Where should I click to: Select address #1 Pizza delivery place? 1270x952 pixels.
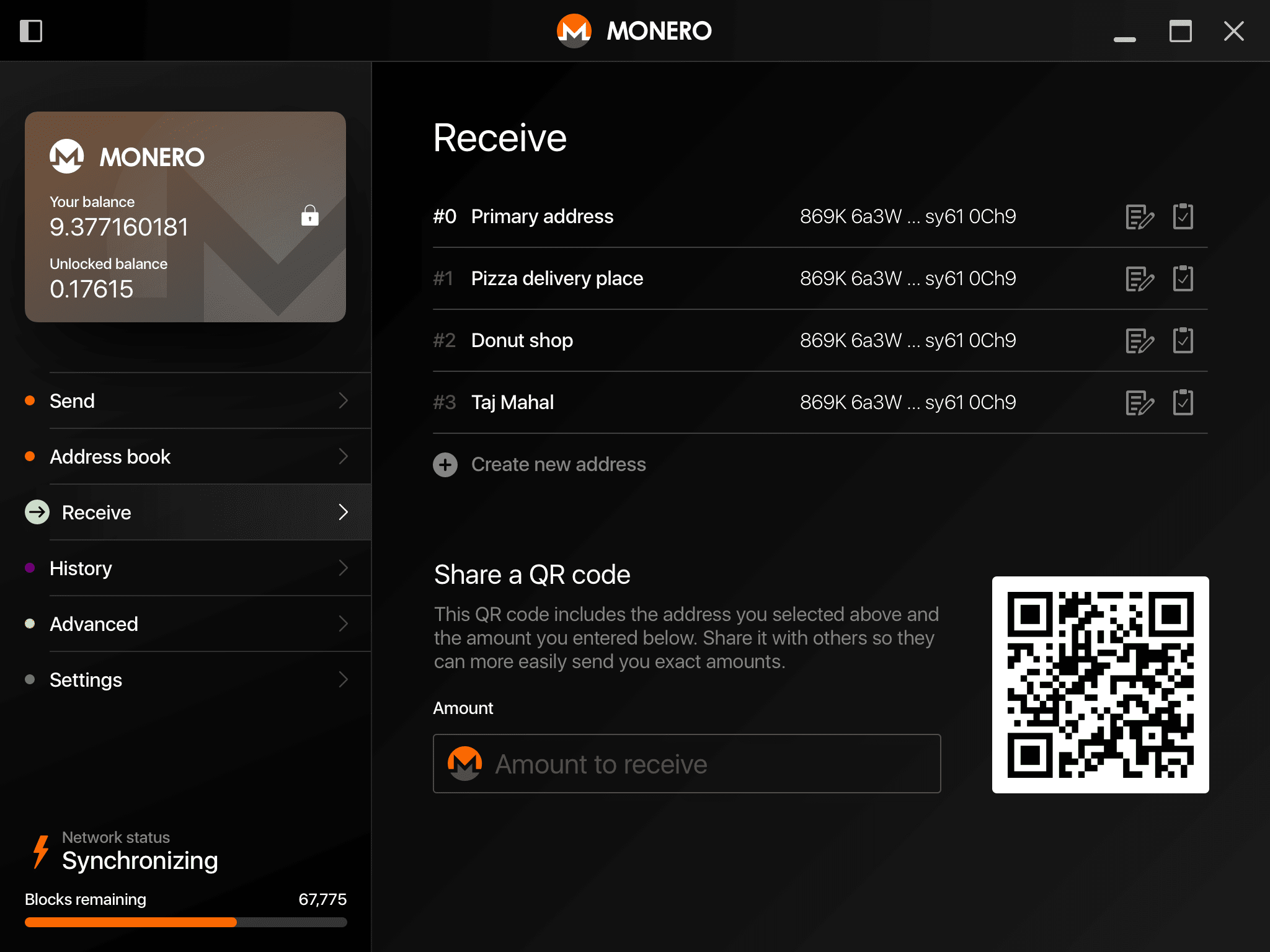[557, 278]
